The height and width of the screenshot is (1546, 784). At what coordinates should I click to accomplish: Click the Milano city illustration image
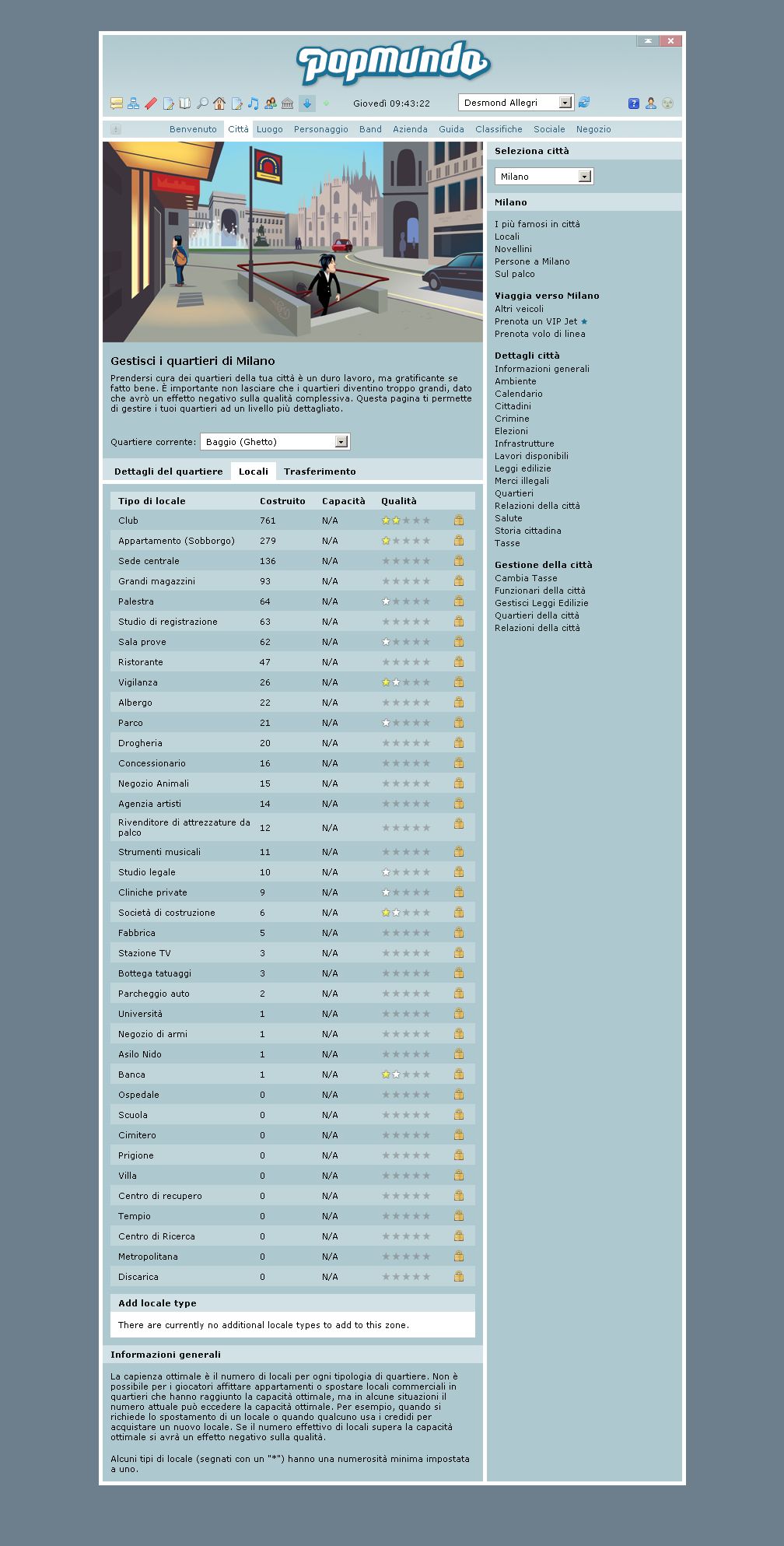point(292,241)
